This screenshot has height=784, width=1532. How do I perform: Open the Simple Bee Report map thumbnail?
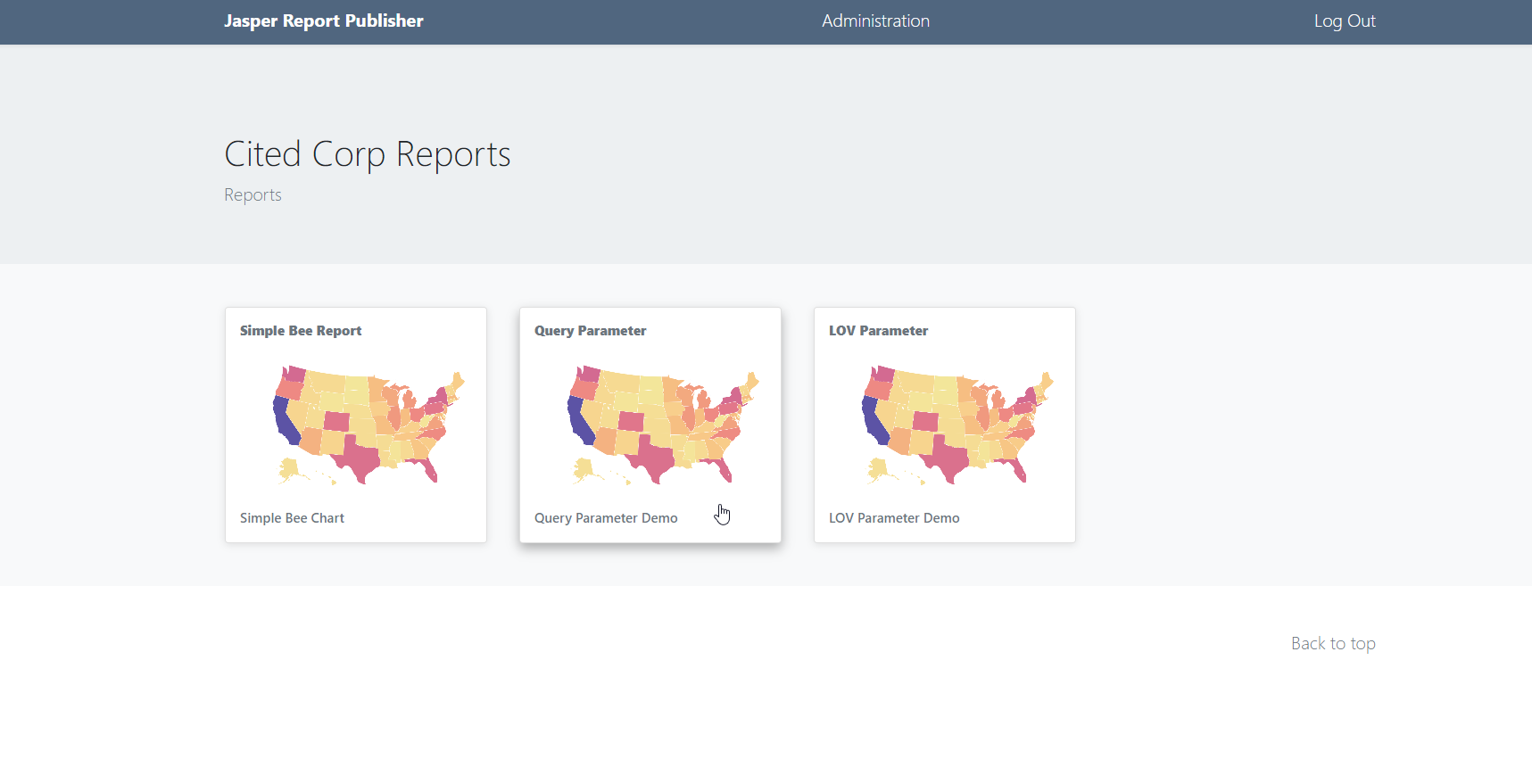pos(369,425)
